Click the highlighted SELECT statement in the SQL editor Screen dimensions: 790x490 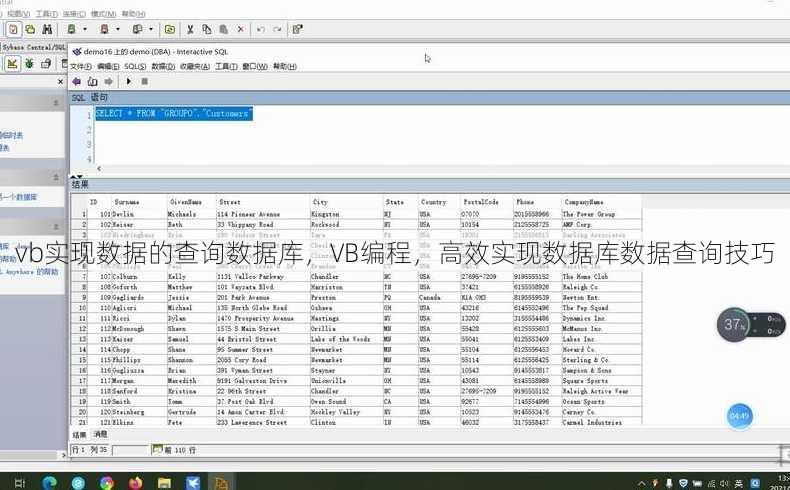click(174, 114)
